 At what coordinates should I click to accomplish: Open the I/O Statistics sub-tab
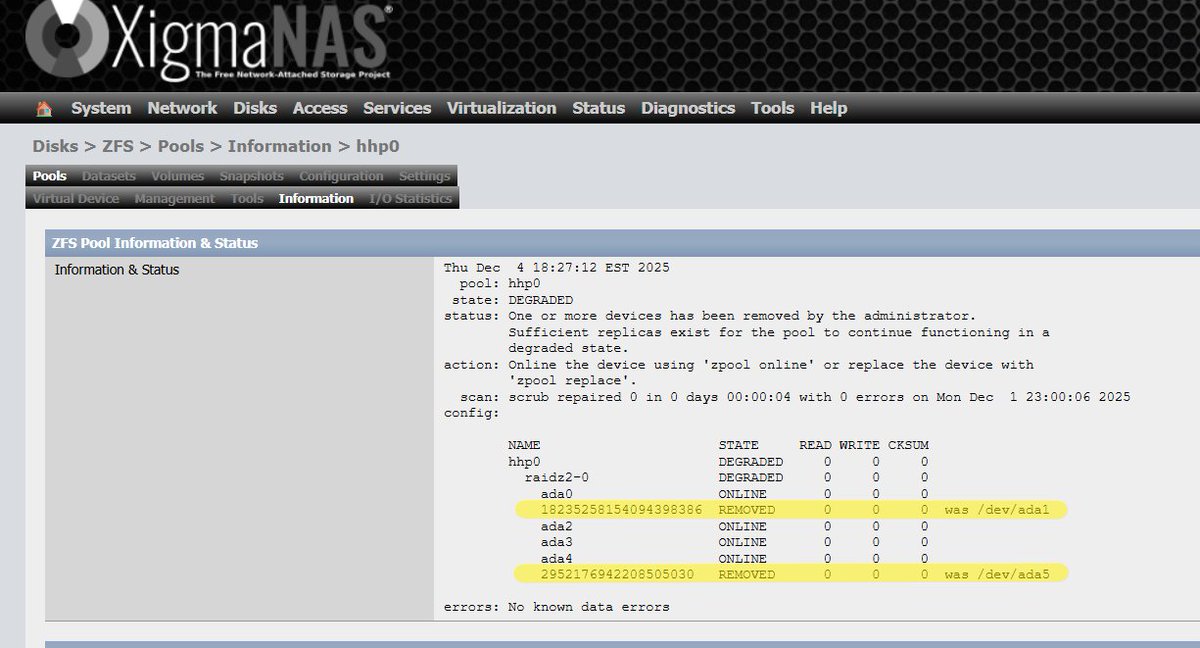click(410, 198)
